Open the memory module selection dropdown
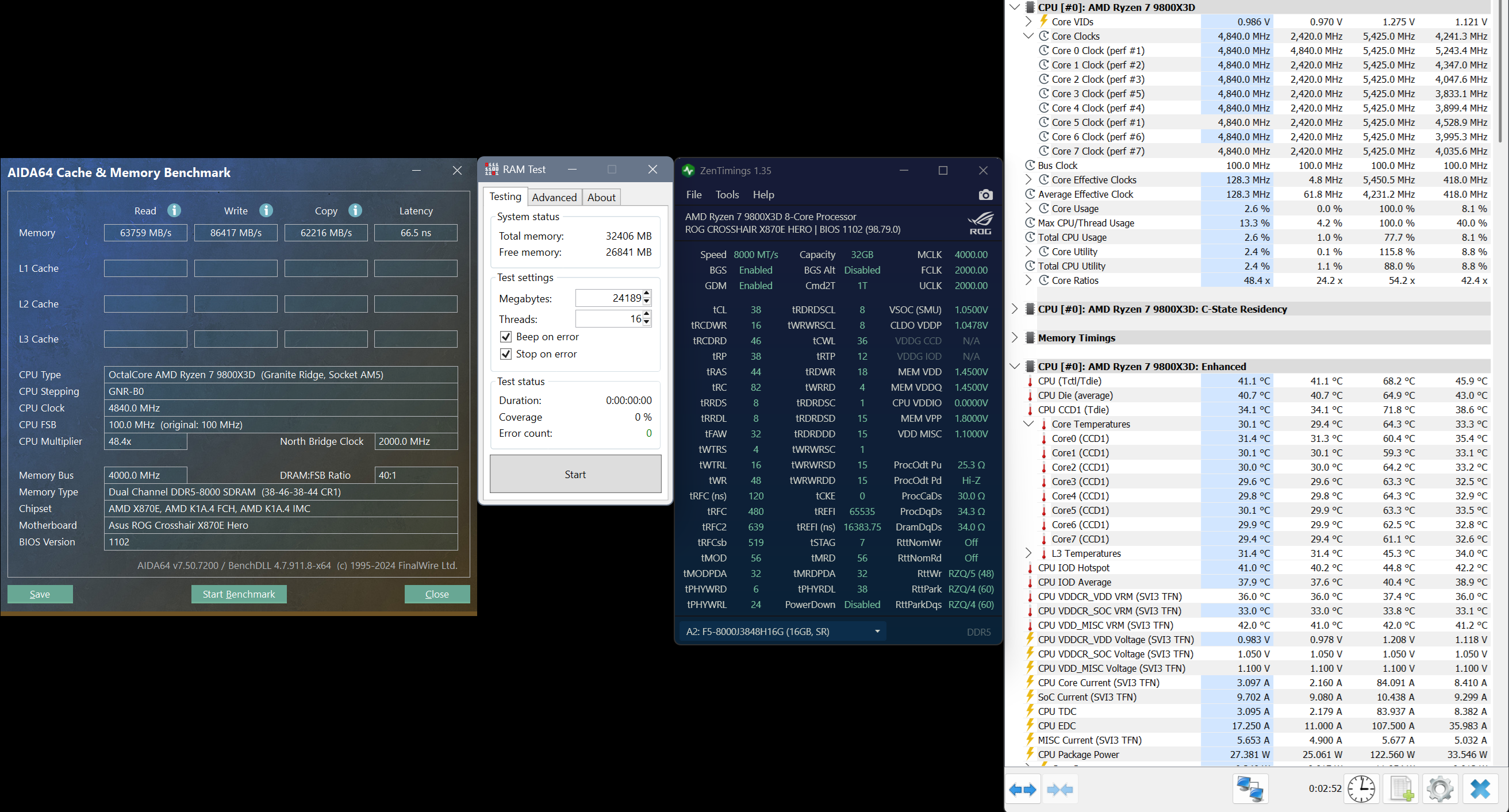1509x812 pixels. coord(877,631)
